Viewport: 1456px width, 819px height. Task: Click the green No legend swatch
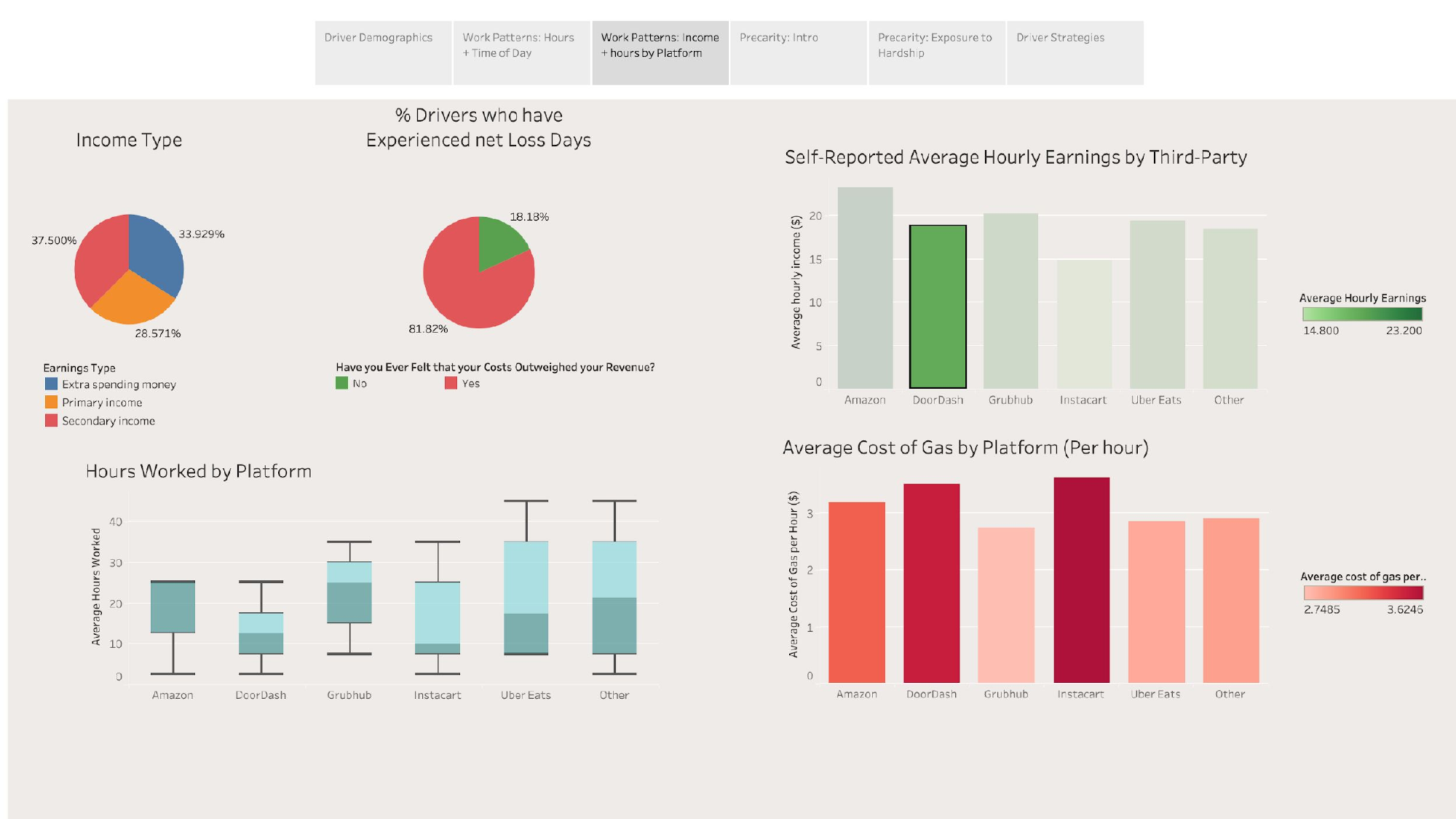341,383
